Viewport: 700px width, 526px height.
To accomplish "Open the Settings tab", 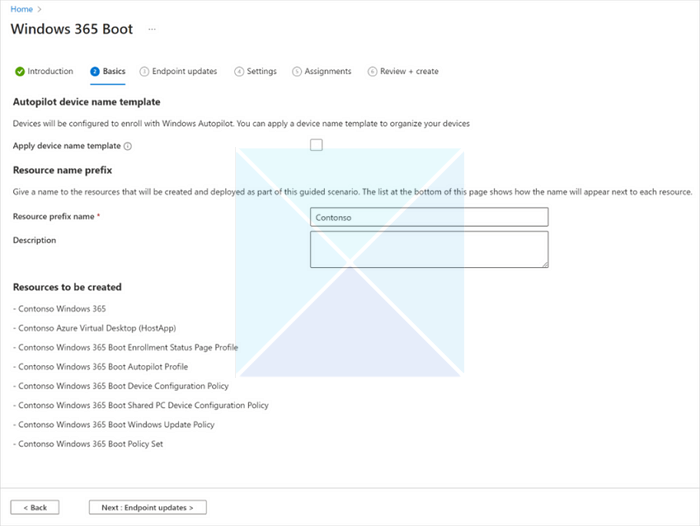I will coord(262,72).
